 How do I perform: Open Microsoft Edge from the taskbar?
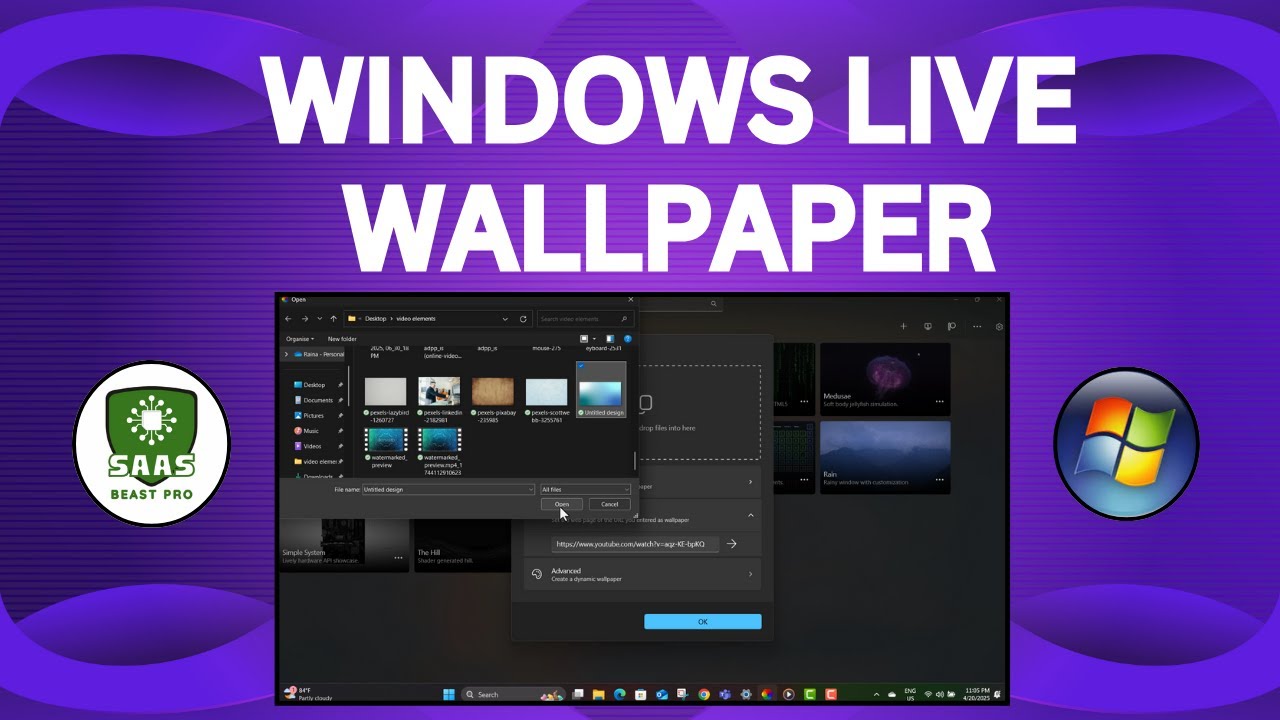tap(619, 694)
